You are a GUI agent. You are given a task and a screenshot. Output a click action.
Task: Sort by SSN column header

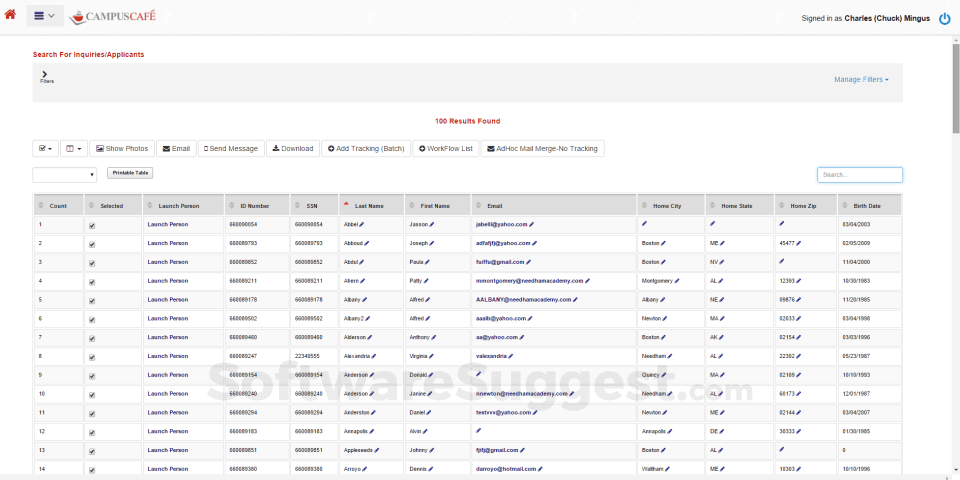[x=313, y=206]
